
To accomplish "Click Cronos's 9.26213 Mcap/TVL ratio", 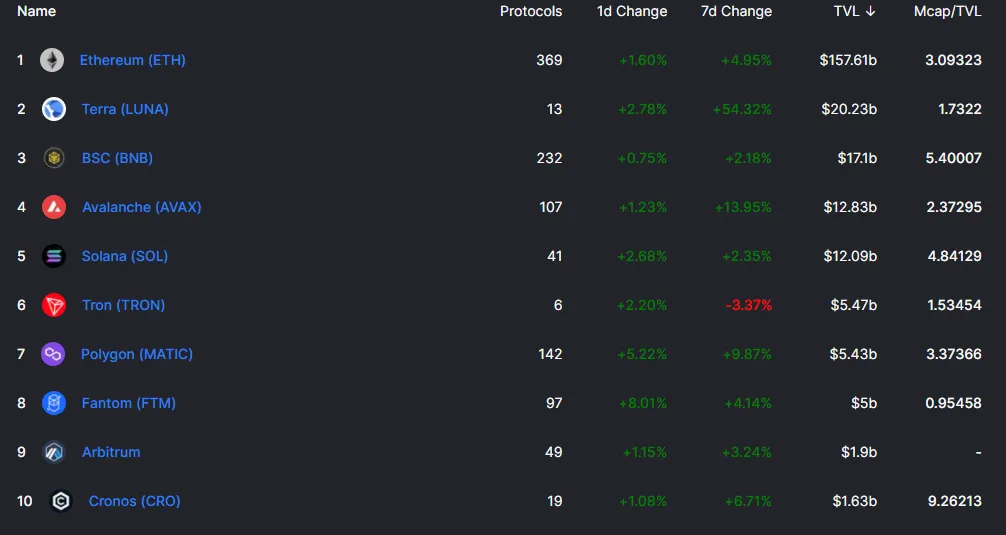I will point(955,501).
